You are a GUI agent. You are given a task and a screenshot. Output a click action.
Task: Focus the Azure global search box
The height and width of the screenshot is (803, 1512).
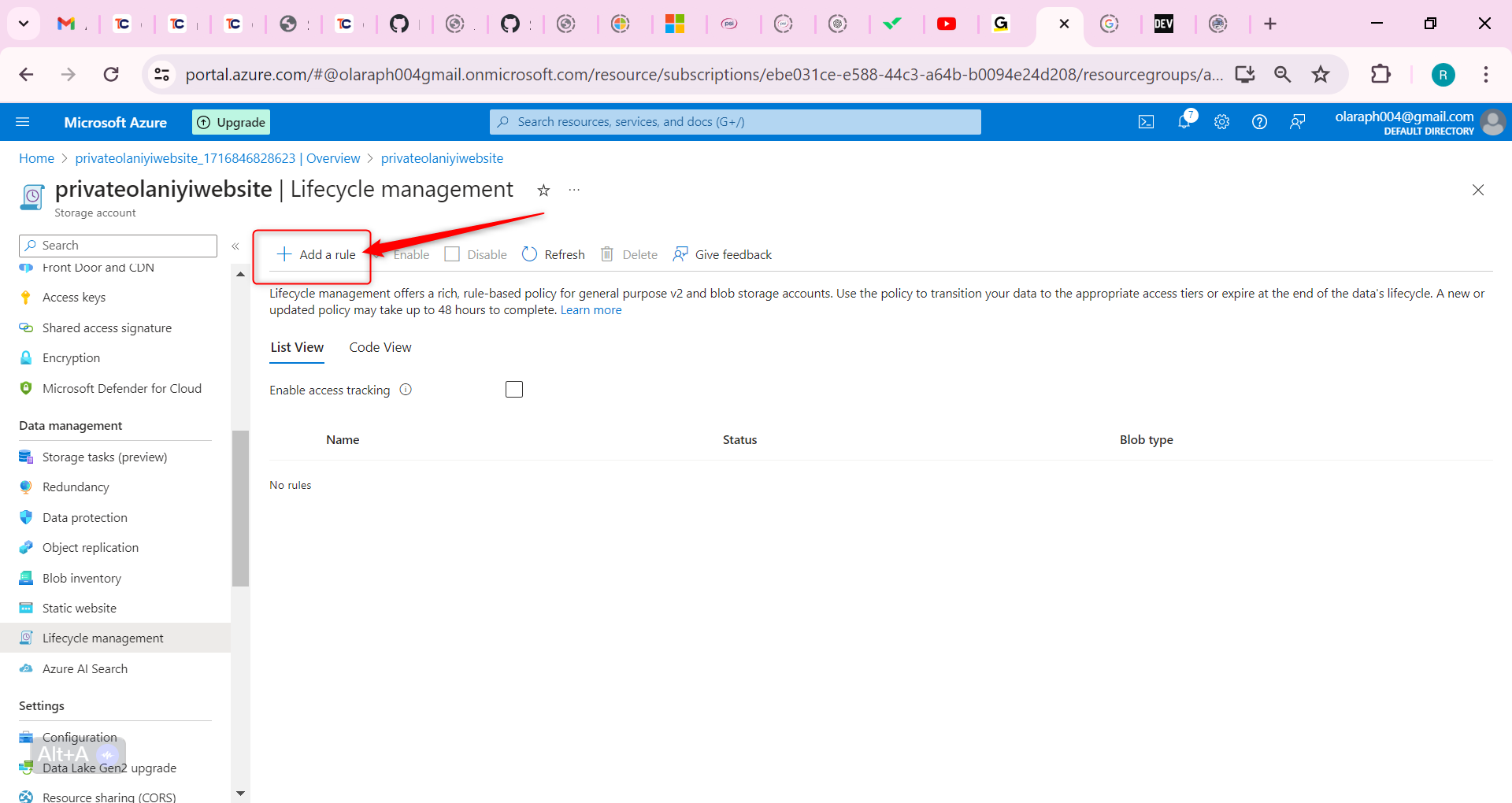point(736,122)
